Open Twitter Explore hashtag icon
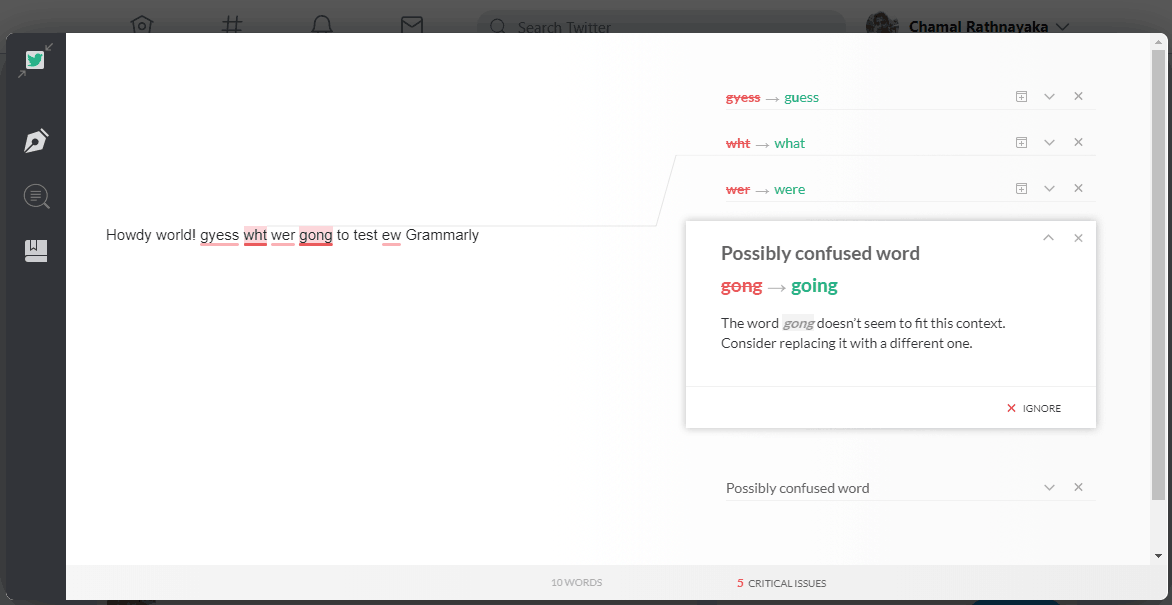The height and width of the screenshot is (605, 1172). point(233,24)
